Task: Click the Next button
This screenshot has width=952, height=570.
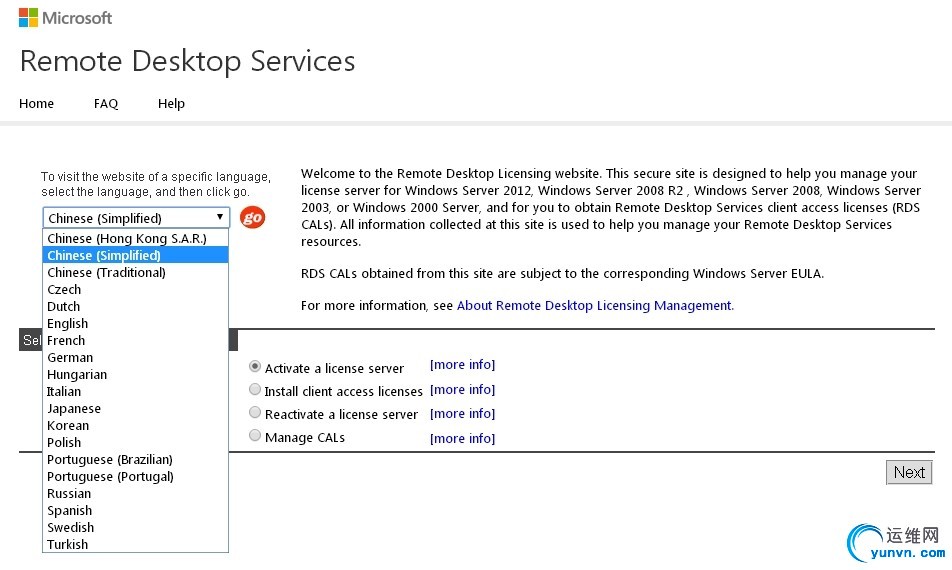Action: point(909,472)
